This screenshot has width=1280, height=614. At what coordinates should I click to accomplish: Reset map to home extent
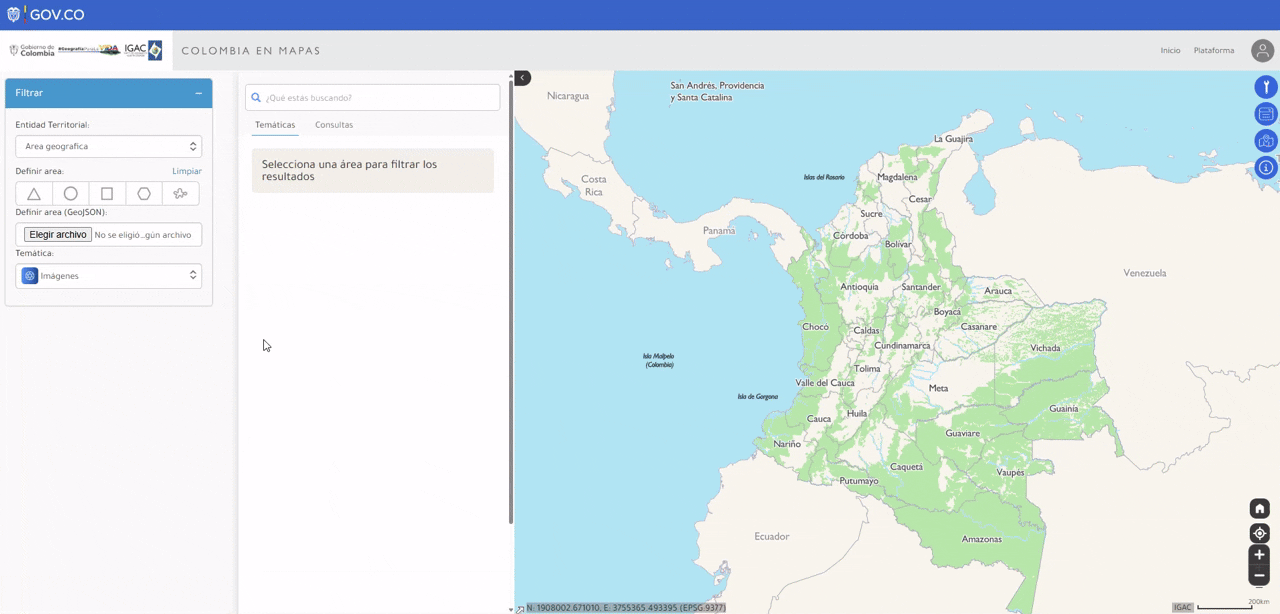(x=1259, y=509)
